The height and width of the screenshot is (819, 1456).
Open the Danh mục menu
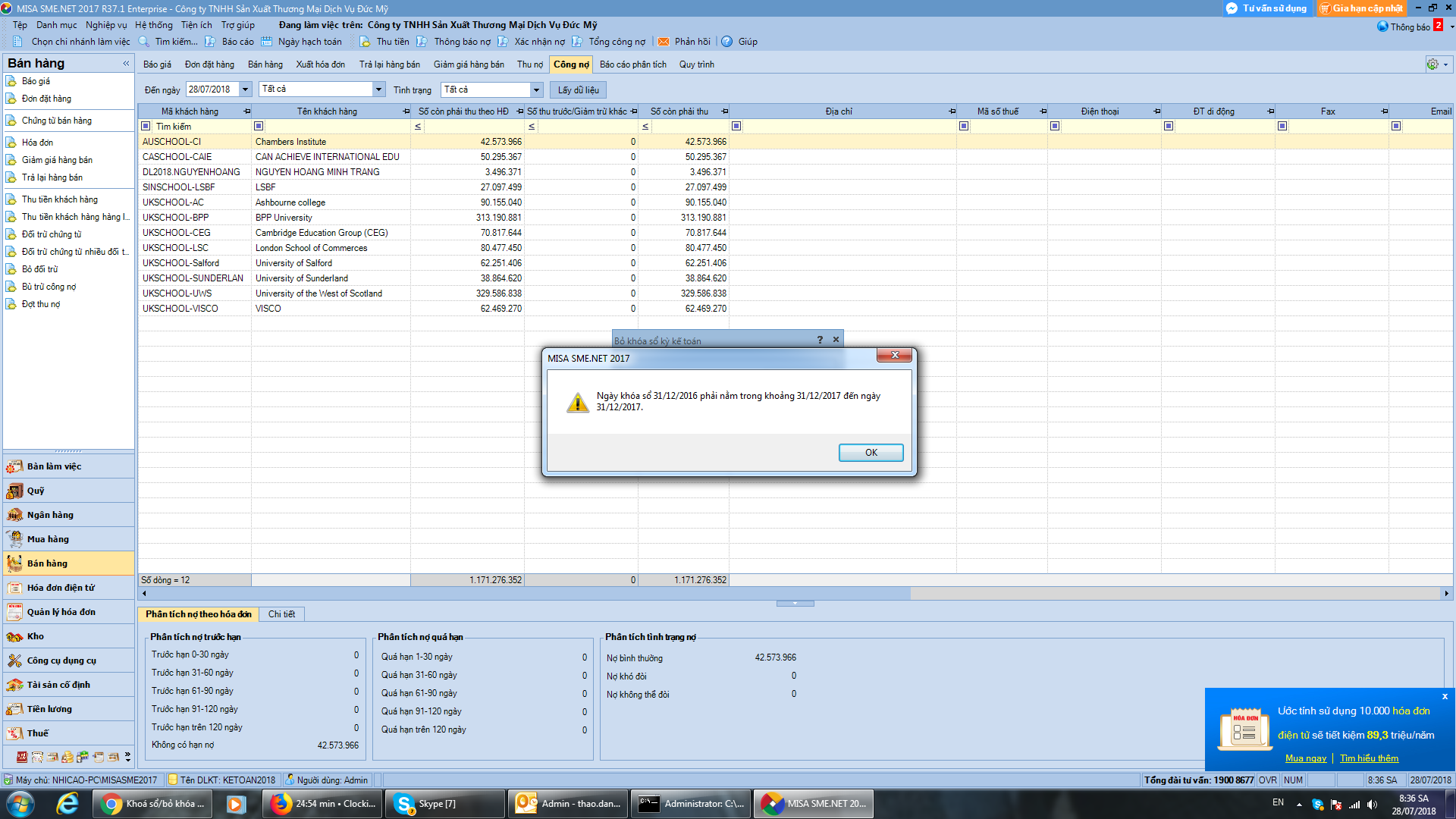click(57, 25)
